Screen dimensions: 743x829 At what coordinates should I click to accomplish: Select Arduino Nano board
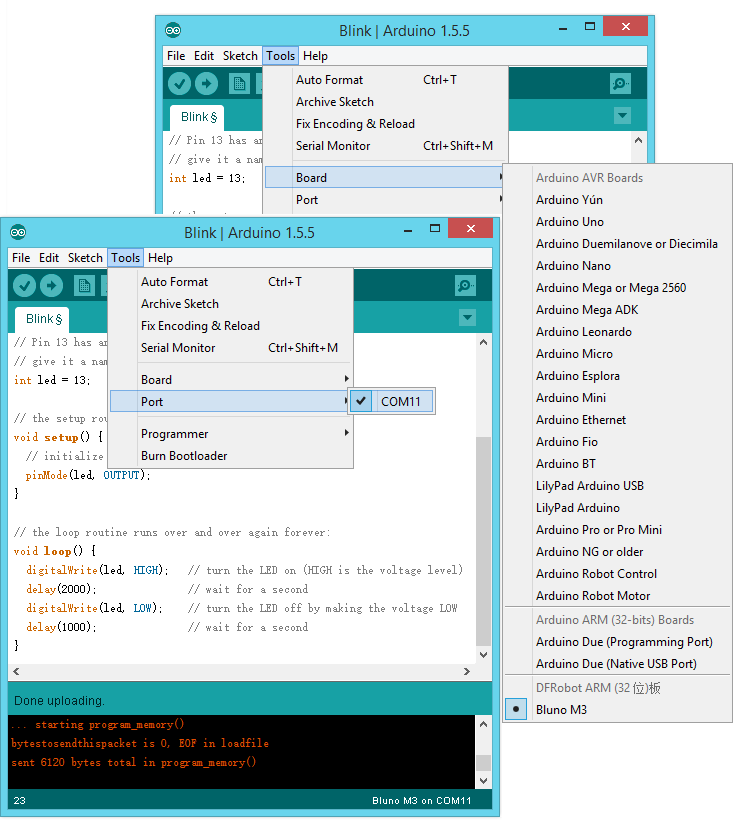coord(618,266)
